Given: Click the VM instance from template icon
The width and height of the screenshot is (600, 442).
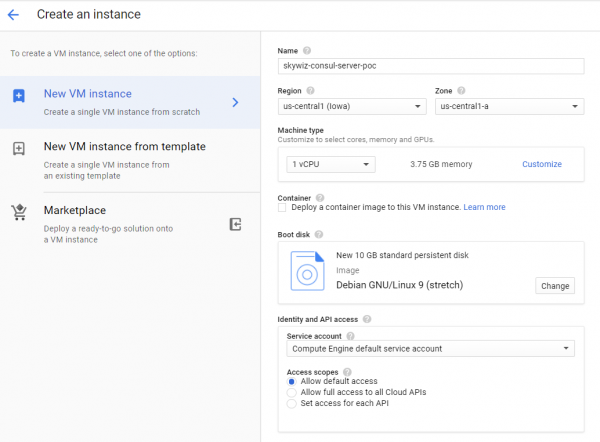Looking at the screenshot, I should click(x=18, y=148).
